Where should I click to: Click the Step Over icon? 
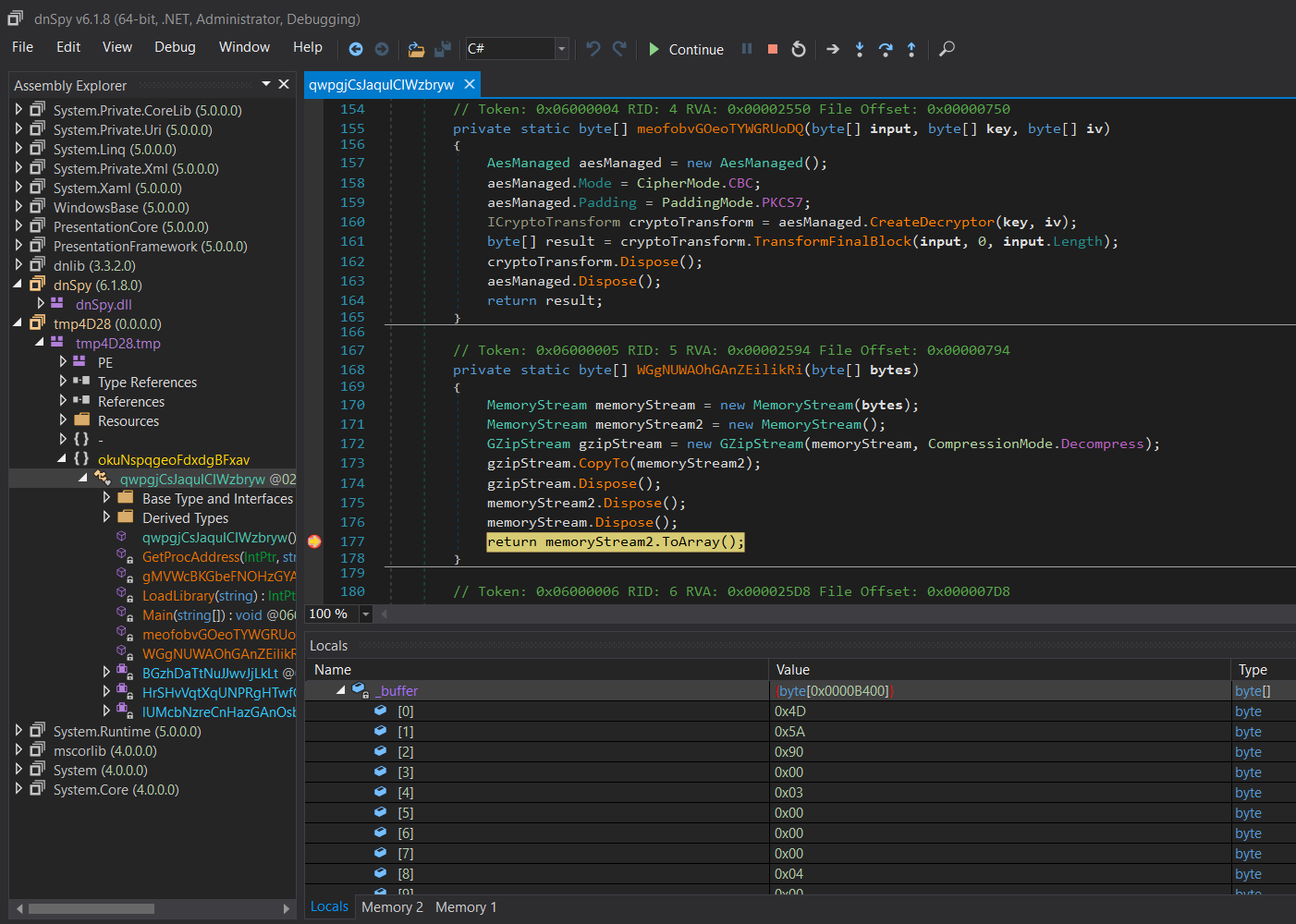pos(886,49)
